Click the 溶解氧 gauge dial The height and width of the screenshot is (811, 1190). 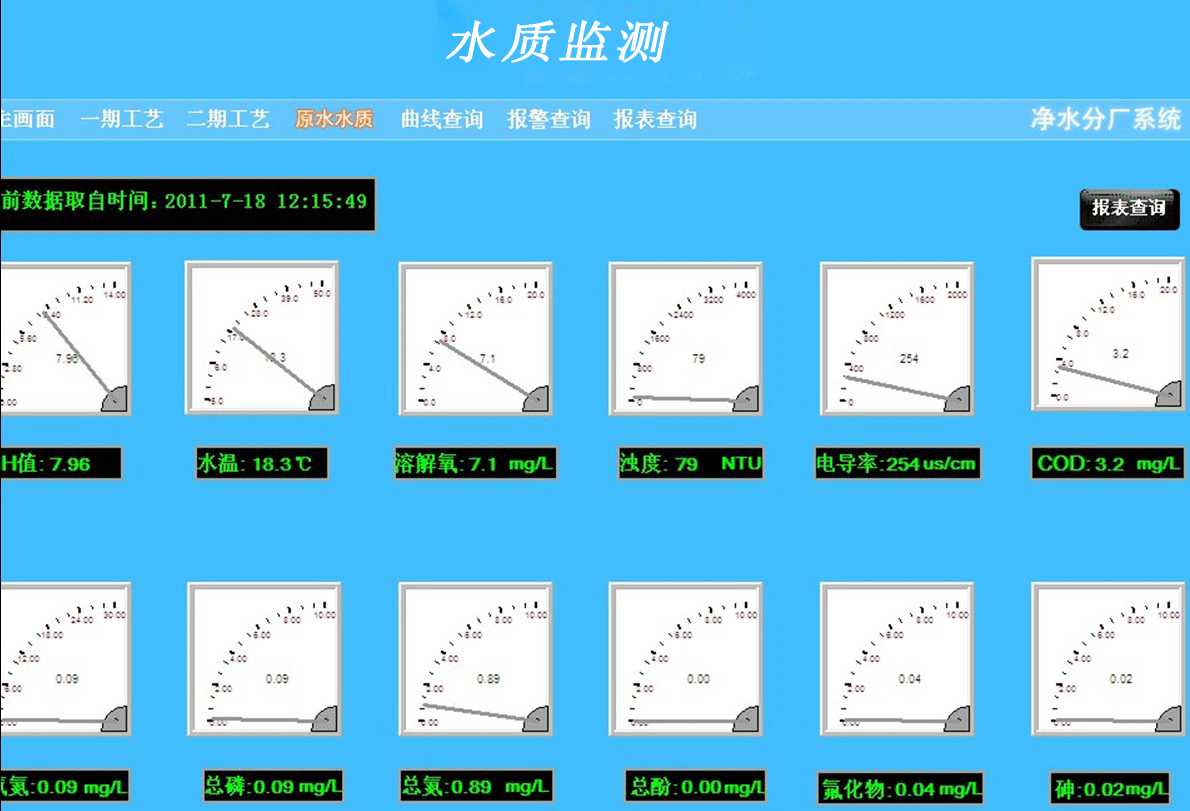(475, 338)
